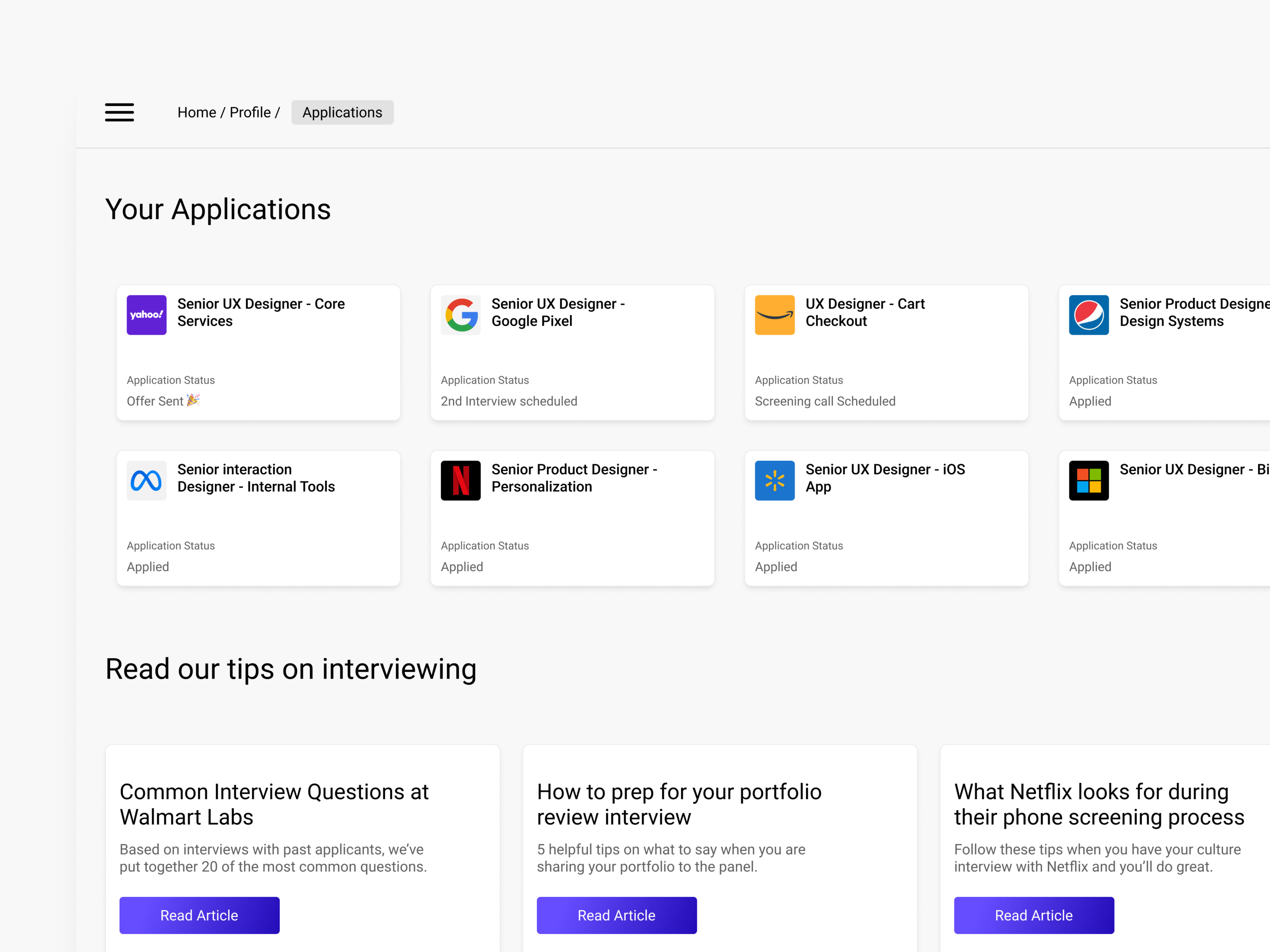
Task: Click the Walmart logo icon
Action: [x=775, y=480]
